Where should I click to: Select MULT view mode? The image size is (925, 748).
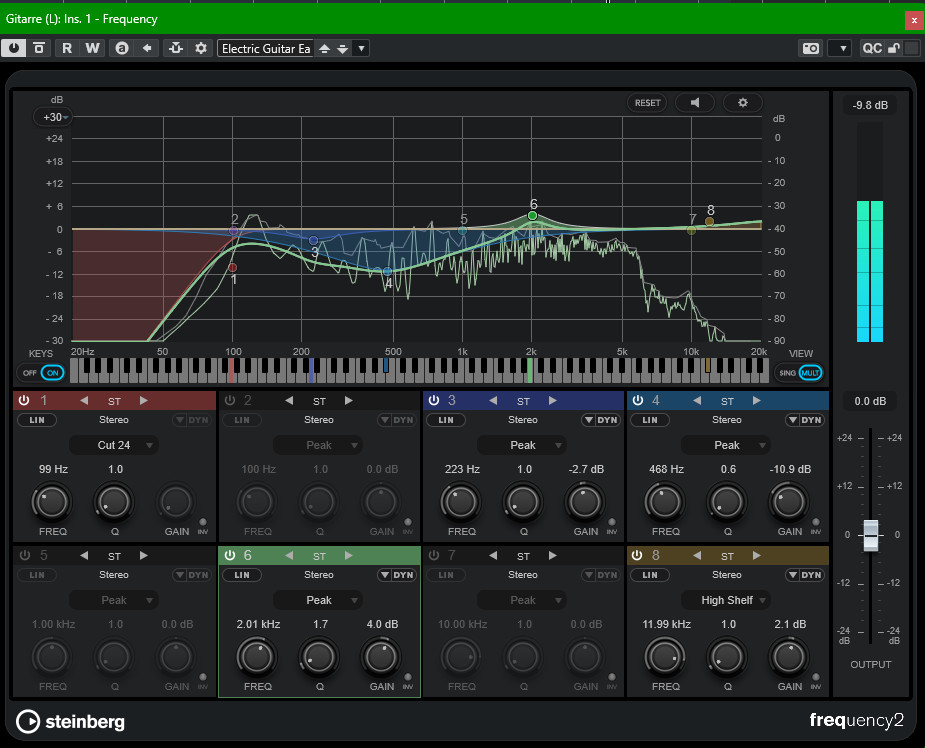810,372
